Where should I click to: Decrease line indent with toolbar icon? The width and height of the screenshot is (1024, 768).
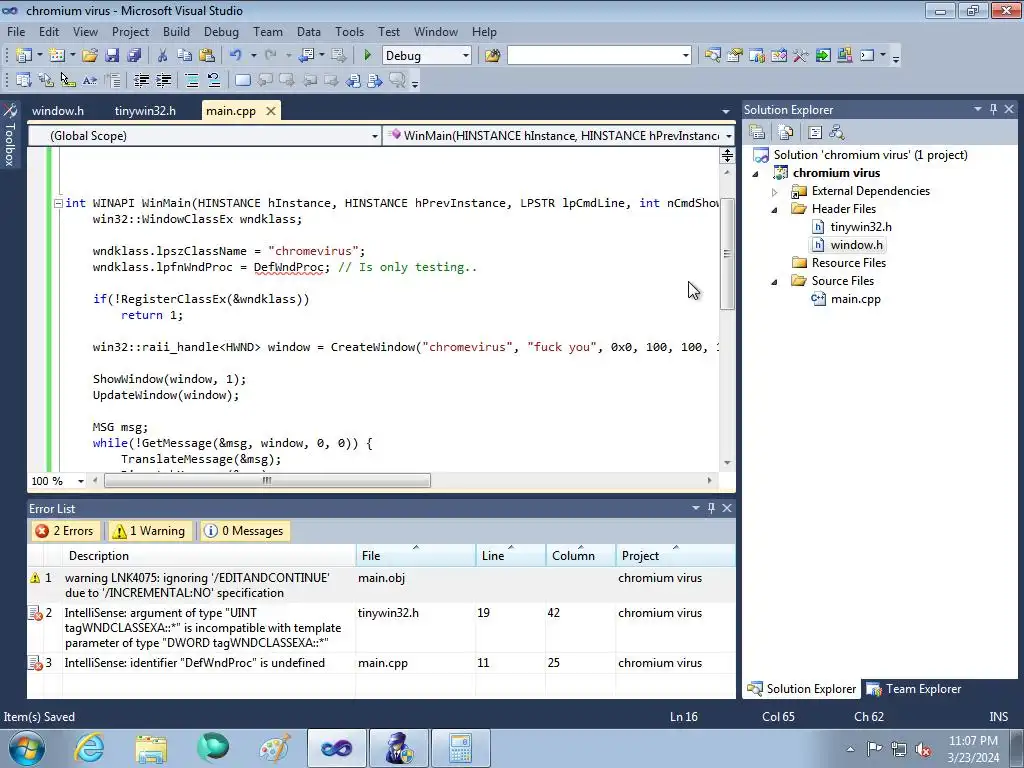(141, 80)
